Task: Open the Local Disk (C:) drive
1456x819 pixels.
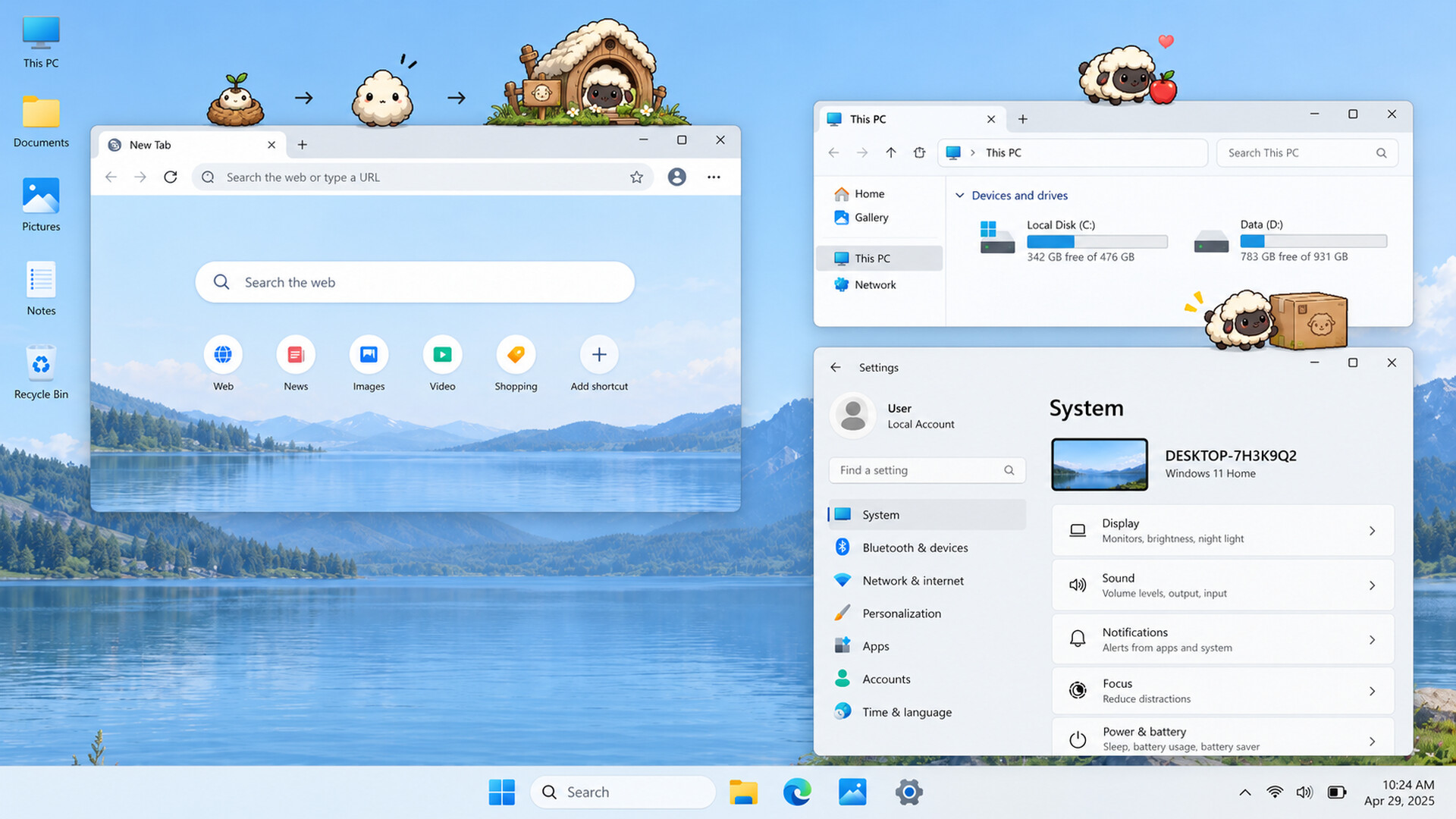Action: 1073,240
